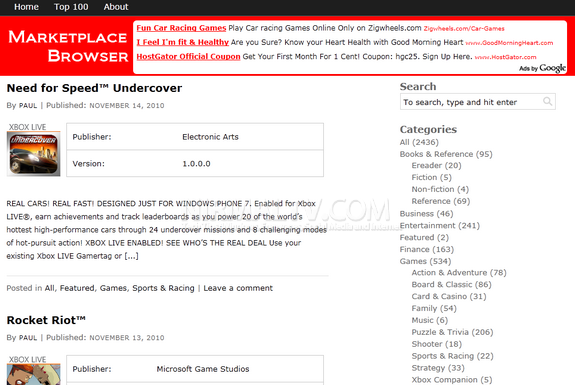
Task: Click the www.GoodMorningHeart.com ad URL
Action: [509, 43]
